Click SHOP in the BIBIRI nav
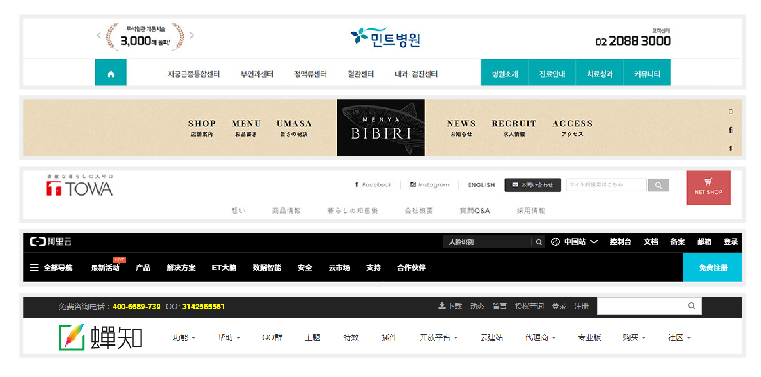 (x=202, y=128)
